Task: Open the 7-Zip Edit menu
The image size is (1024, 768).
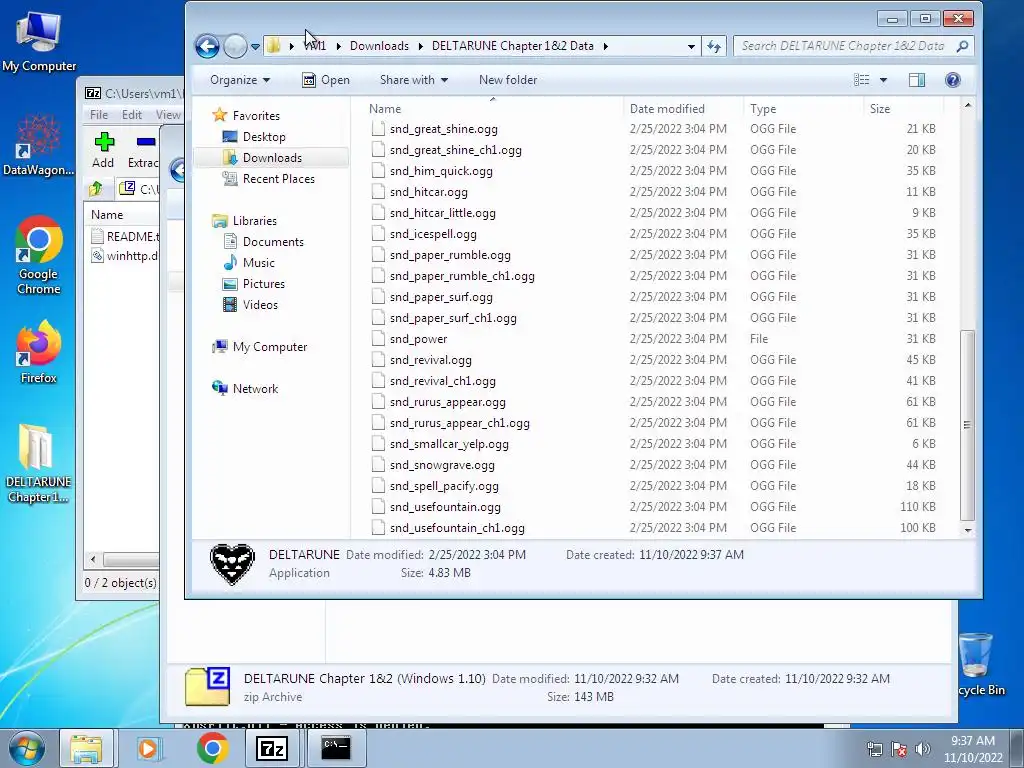Action: 131,115
